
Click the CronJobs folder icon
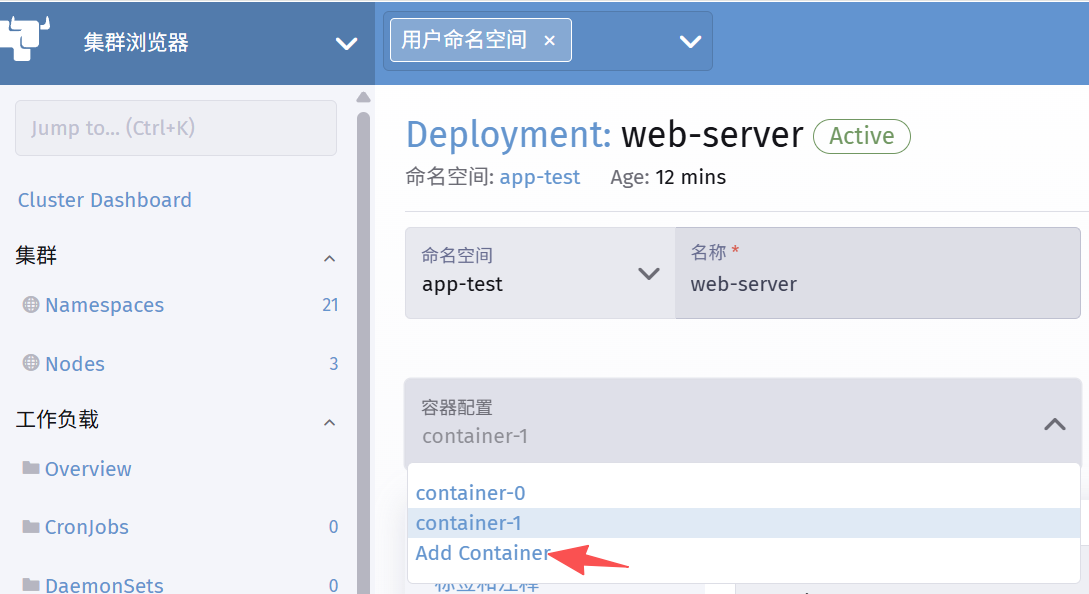31,526
